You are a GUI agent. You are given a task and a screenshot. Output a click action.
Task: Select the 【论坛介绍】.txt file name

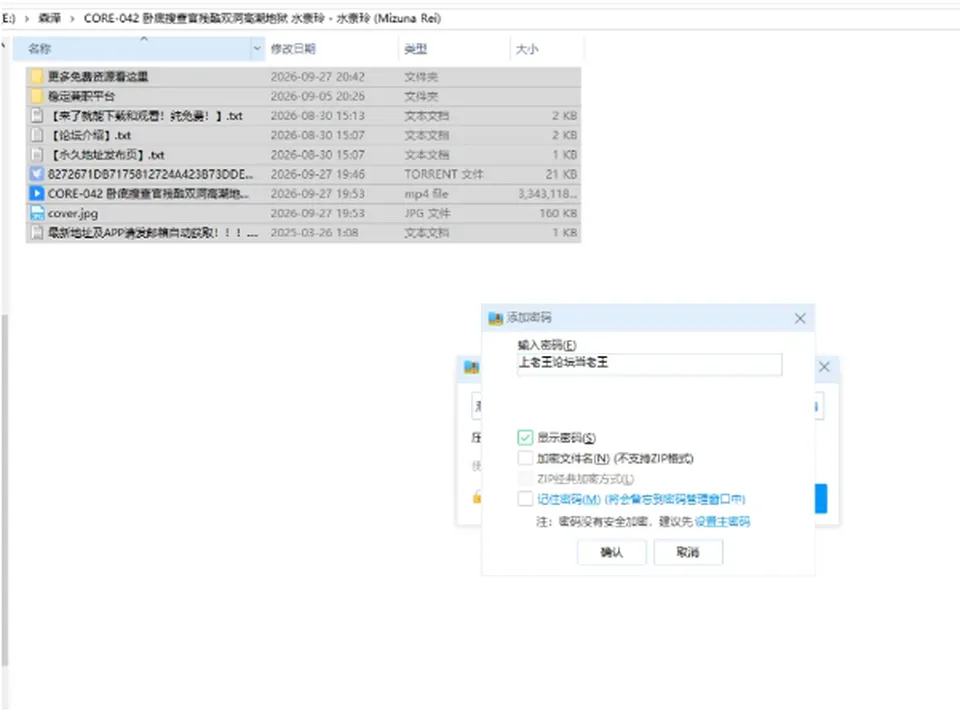(89, 135)
